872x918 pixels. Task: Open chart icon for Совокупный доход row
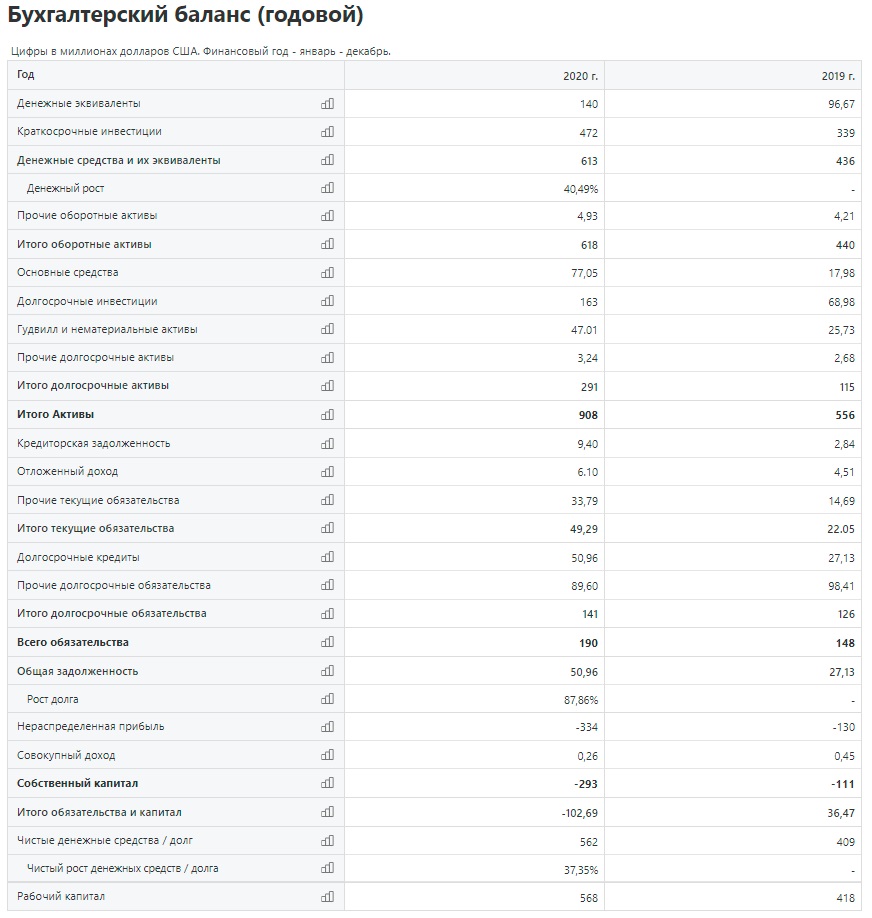pyautogui.click(x=327, y=755)
